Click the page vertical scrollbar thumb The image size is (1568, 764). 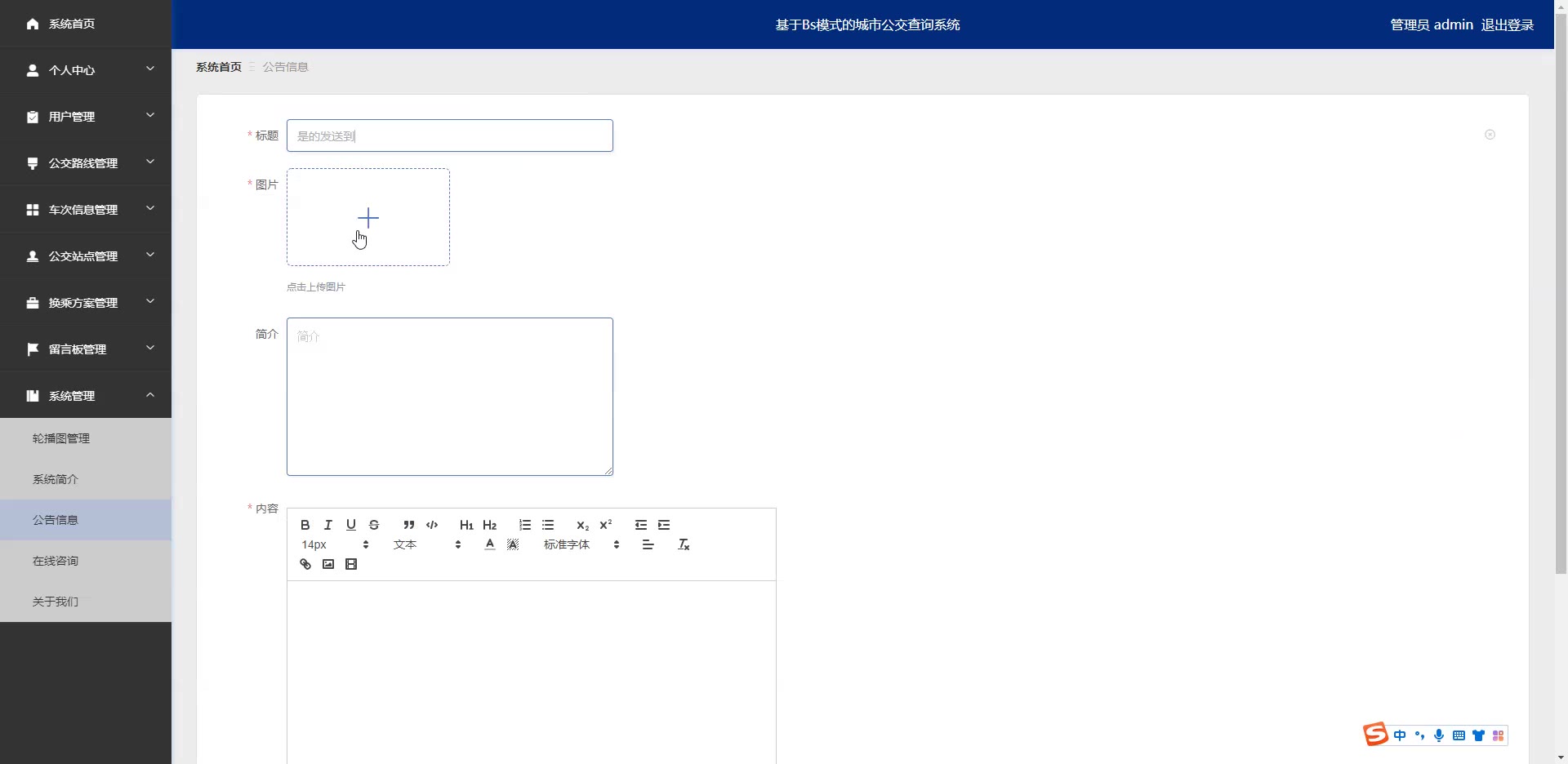click(1561, 292)
